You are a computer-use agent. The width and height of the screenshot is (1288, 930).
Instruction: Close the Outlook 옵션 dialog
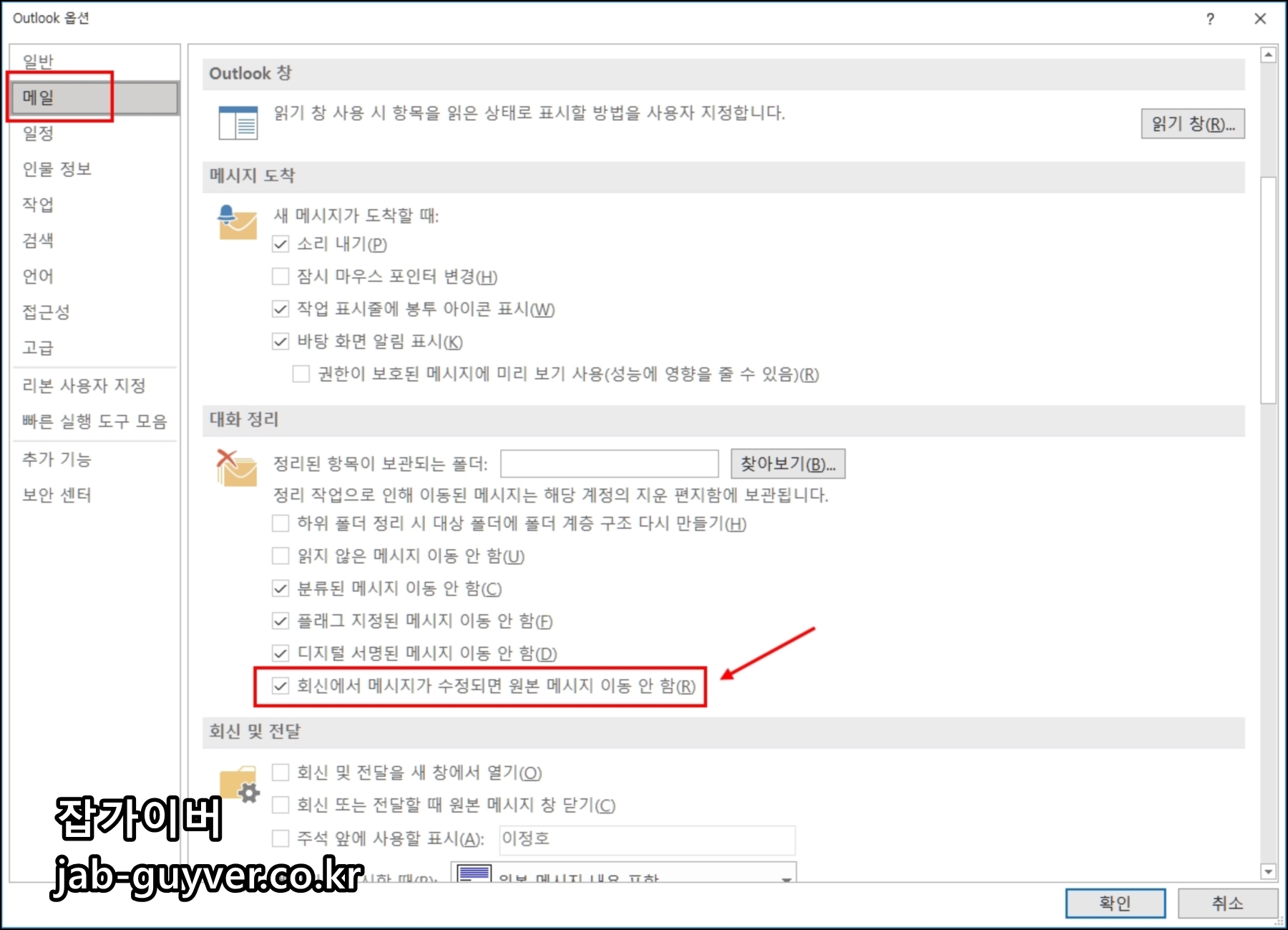click(1261, 19)
